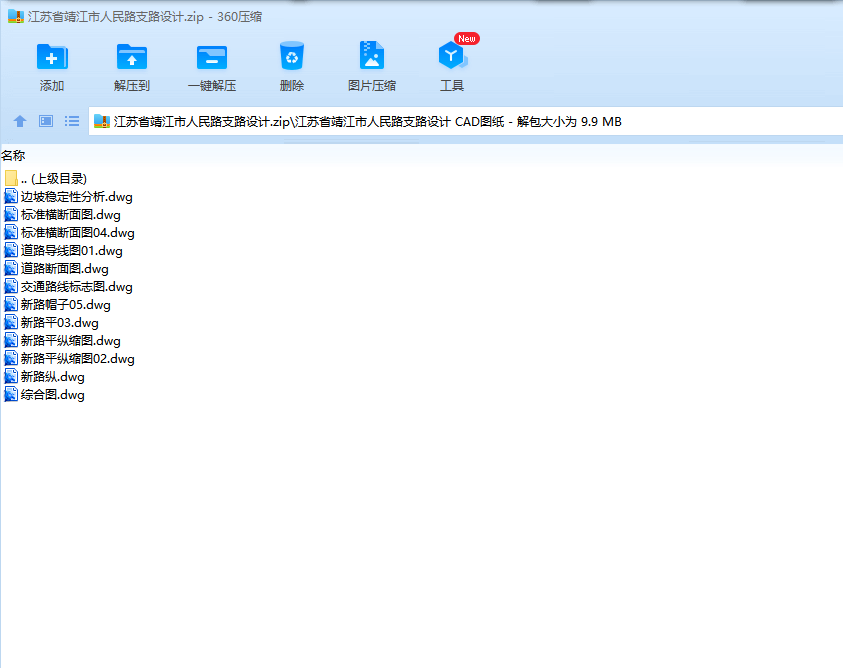843x668 pixels.
Task: Go up one level with the arrow icon
Action: 20,121
